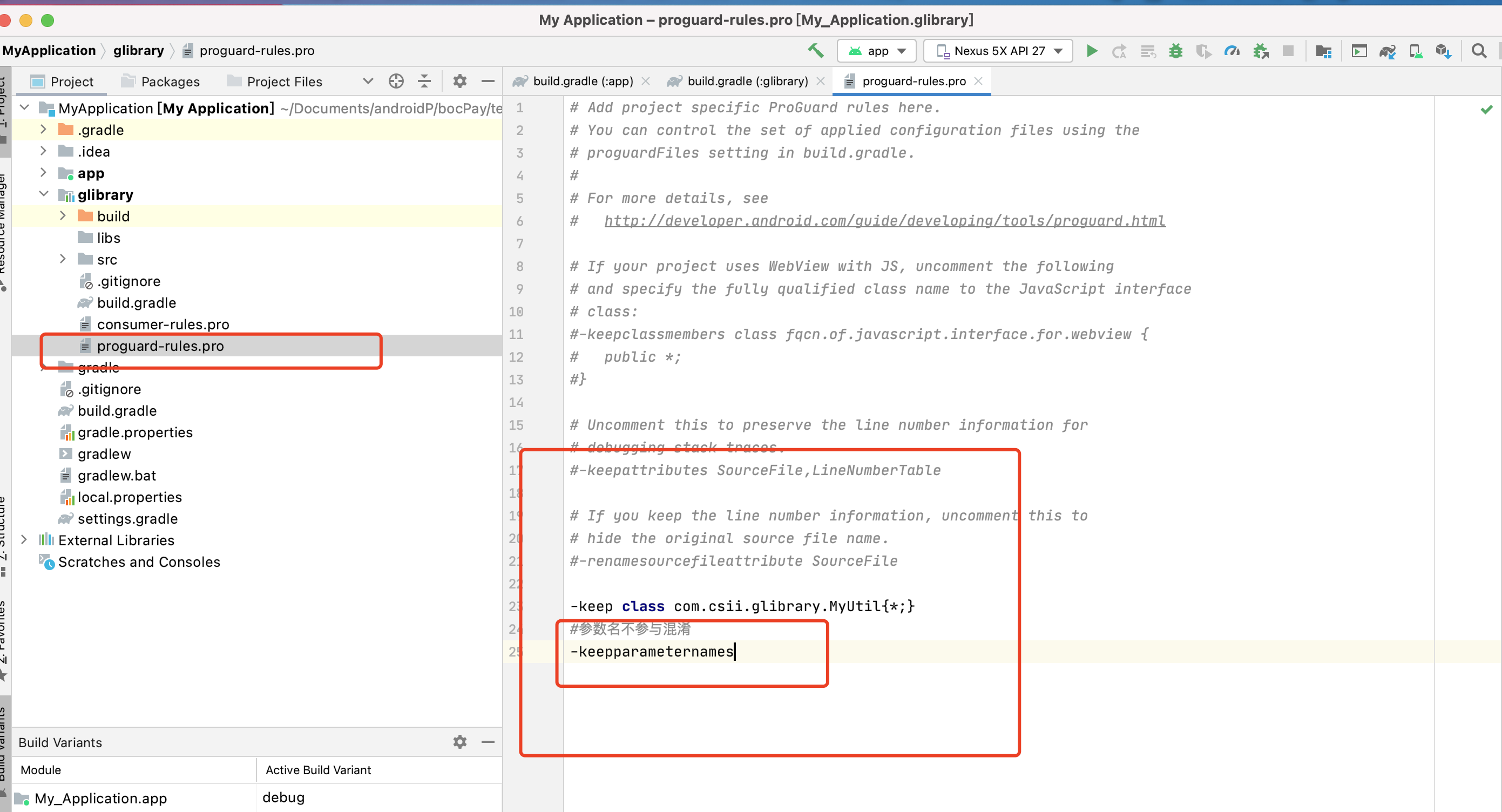Image resolution: width=1502 pixels, height=812 pixels.
Task: Select consumer-rules.pro in the project tree
Action: (x=163, y=324)
